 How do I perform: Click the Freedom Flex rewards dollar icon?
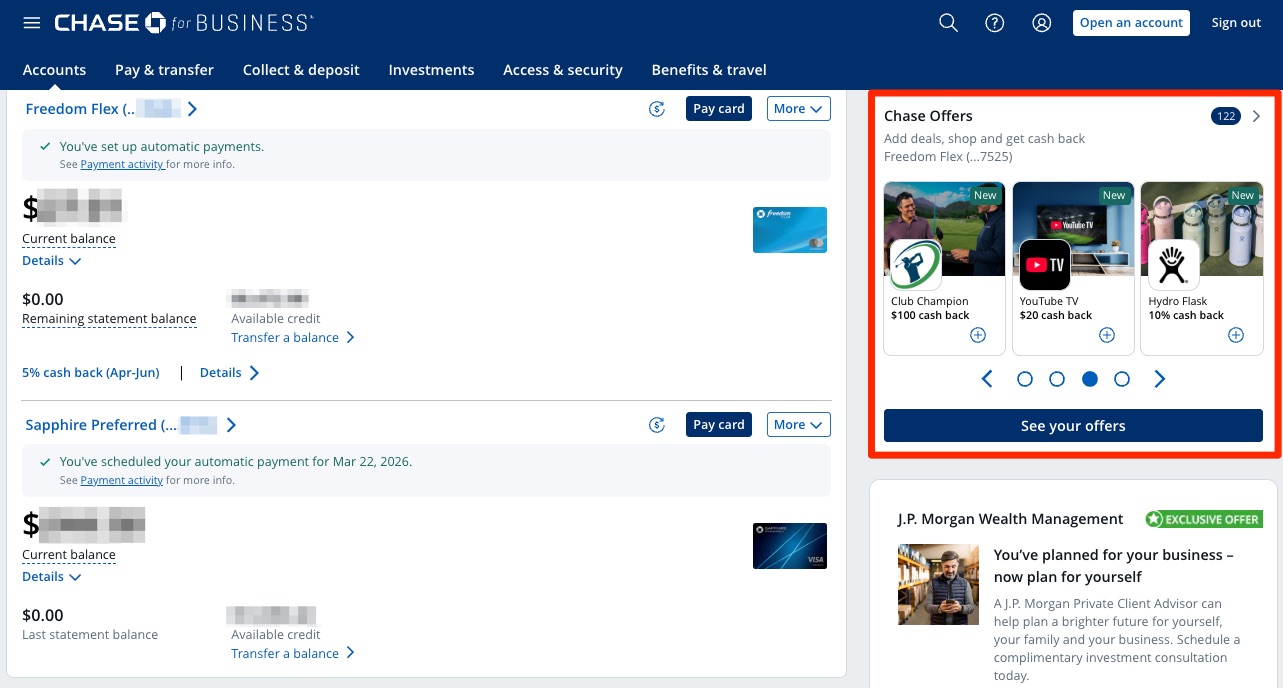tap(657, 109)
